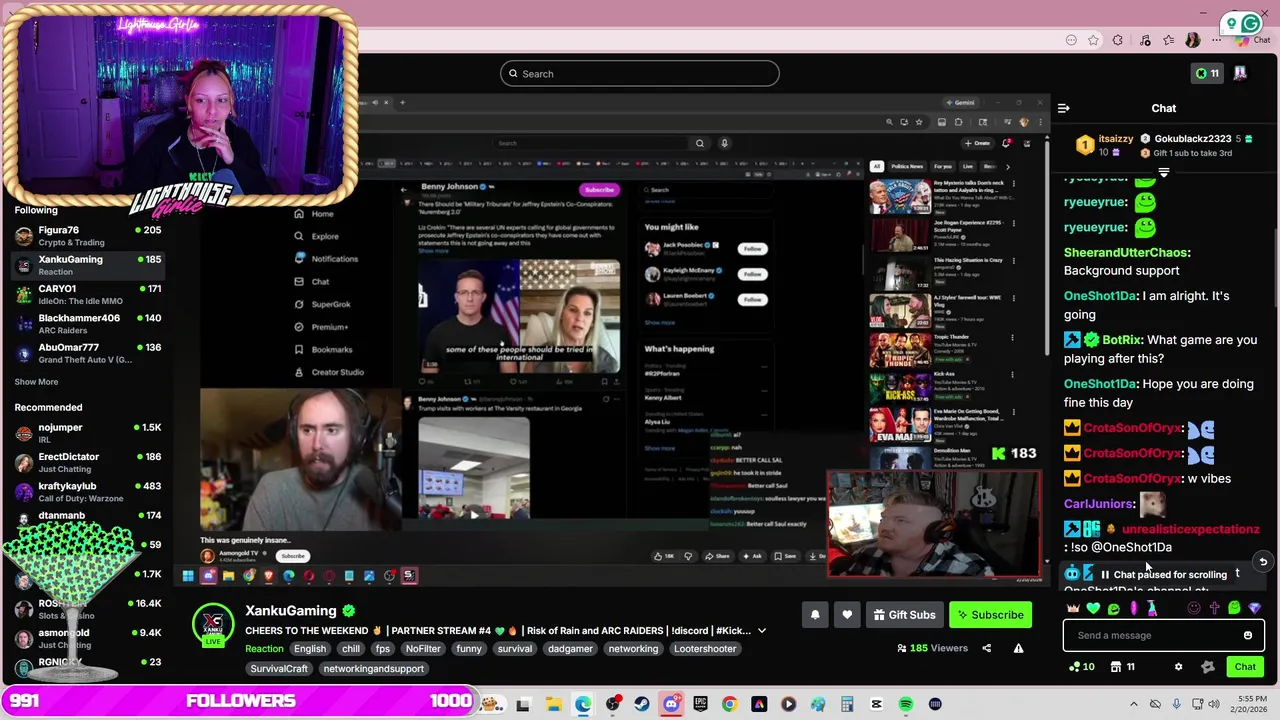
Task: Open Discord from the taskbar
Action: point(671,704)
